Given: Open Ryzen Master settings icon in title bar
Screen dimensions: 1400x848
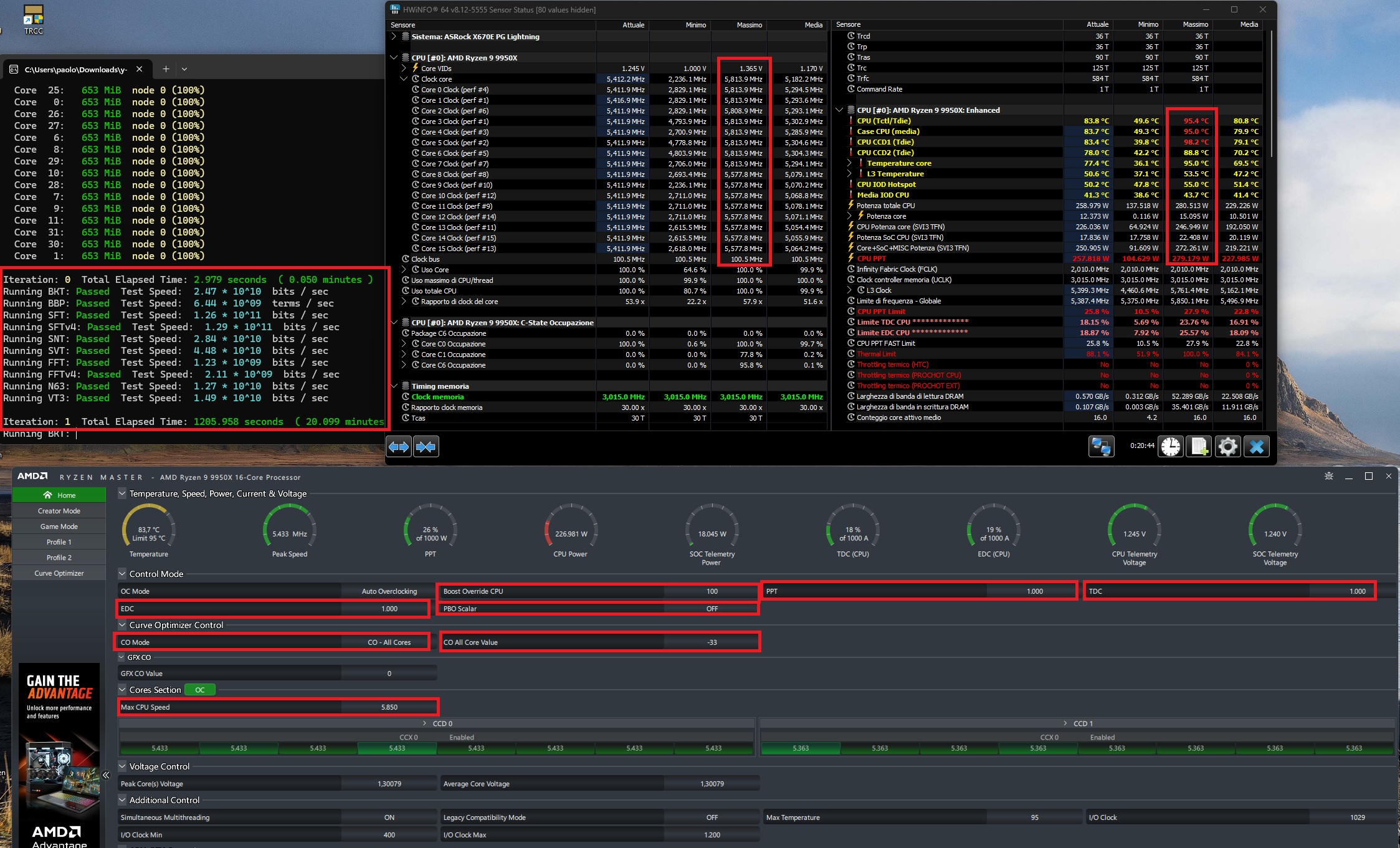Looking at the screenshot, I should (1329, 476).
